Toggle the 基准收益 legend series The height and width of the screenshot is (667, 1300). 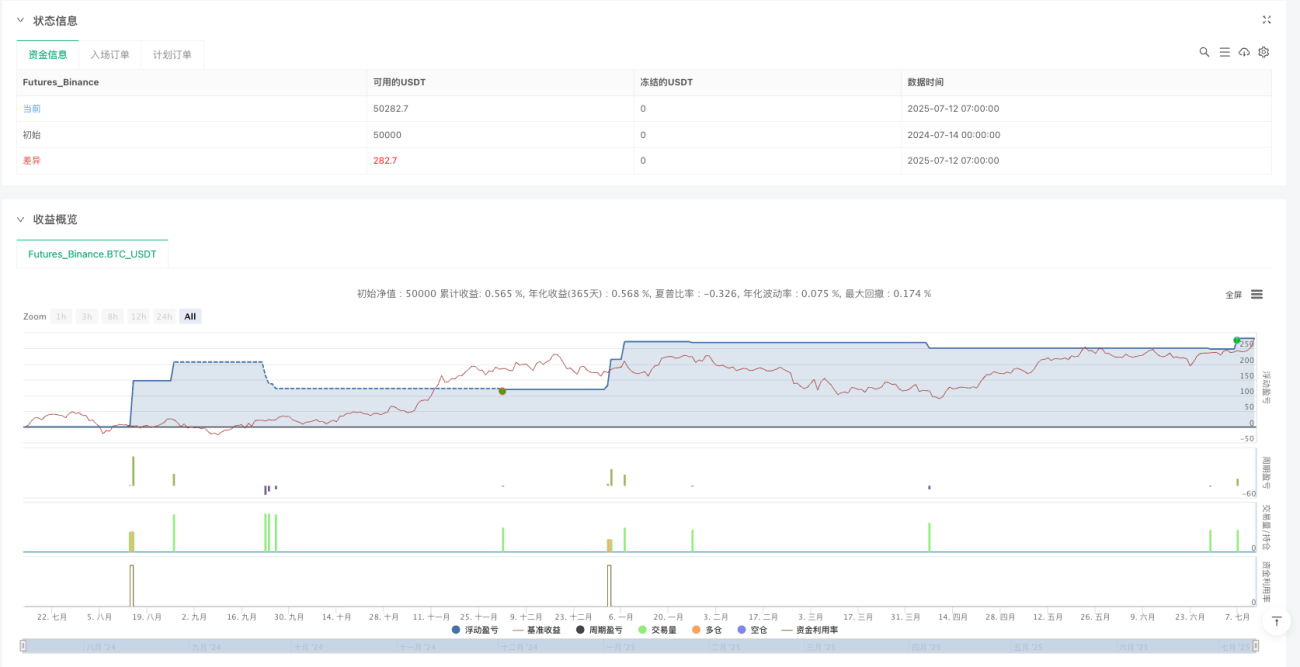click(x=536, y=630)
